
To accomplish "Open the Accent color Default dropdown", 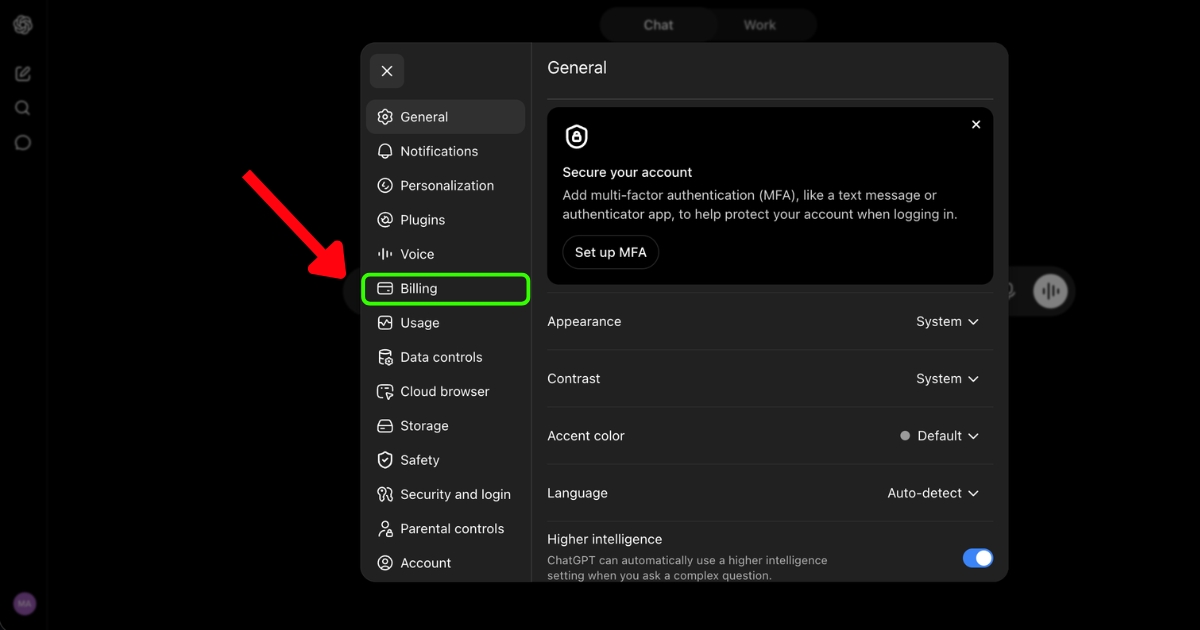I will (x=940, y=436).
